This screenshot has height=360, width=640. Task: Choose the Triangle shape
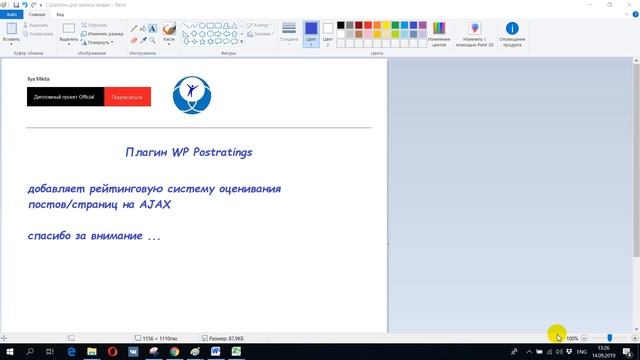point(234,26)
